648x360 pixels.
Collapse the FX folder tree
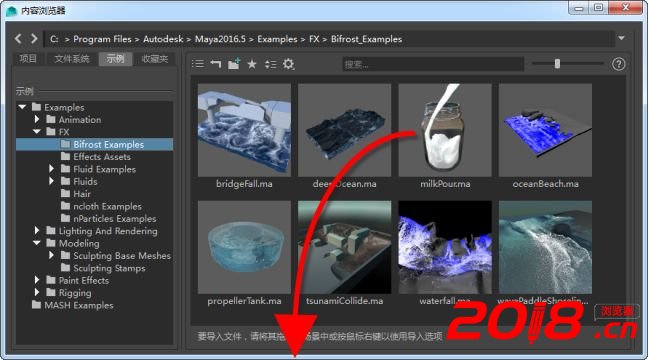click(37, 132)
